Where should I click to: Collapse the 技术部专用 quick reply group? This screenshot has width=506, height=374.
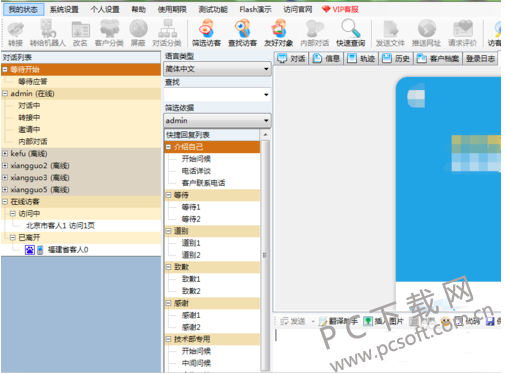[169, 339]
